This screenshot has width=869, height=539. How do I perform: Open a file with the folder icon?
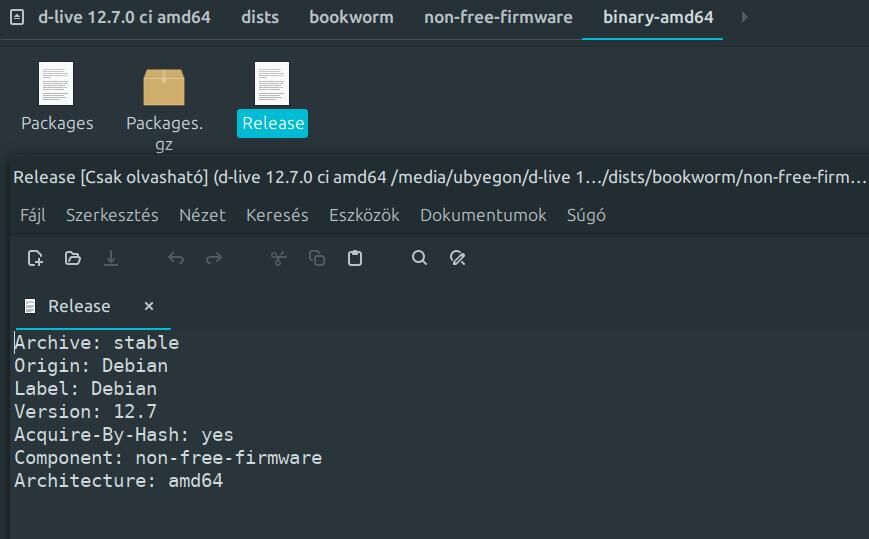73,258
